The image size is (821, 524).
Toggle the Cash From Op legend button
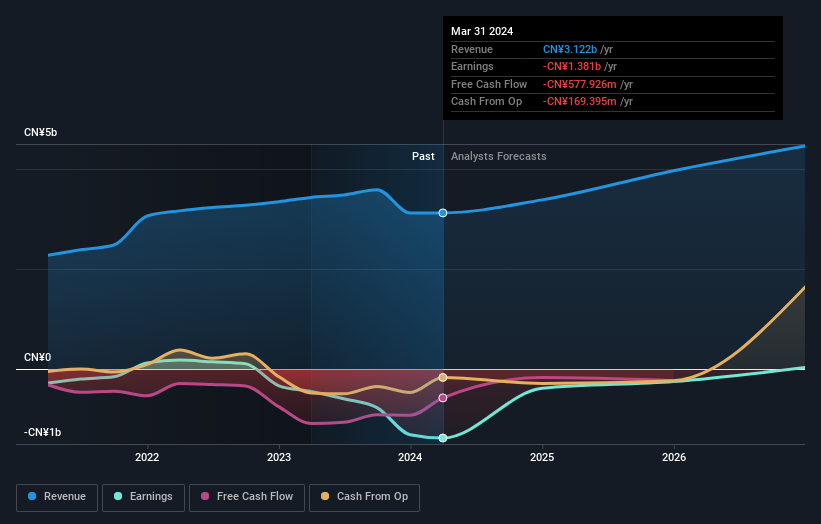pos(364,497)
